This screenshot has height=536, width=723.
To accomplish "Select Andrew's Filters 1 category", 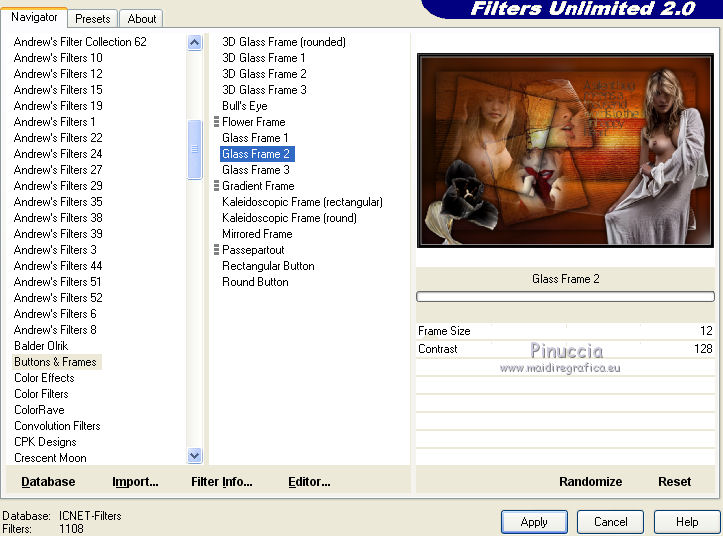I will pos(54,122).
